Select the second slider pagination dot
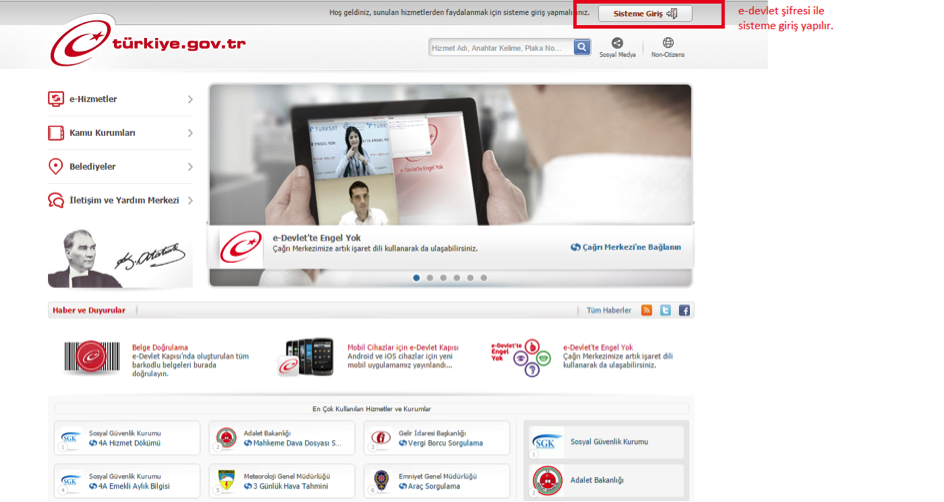This screenshot has height=502, width=944. tap(430, 278)
